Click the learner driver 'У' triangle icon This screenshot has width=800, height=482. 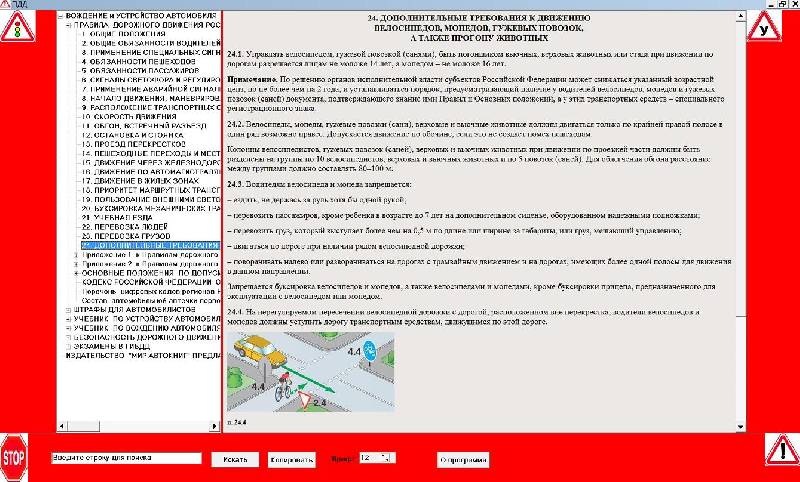pos(764,27)
